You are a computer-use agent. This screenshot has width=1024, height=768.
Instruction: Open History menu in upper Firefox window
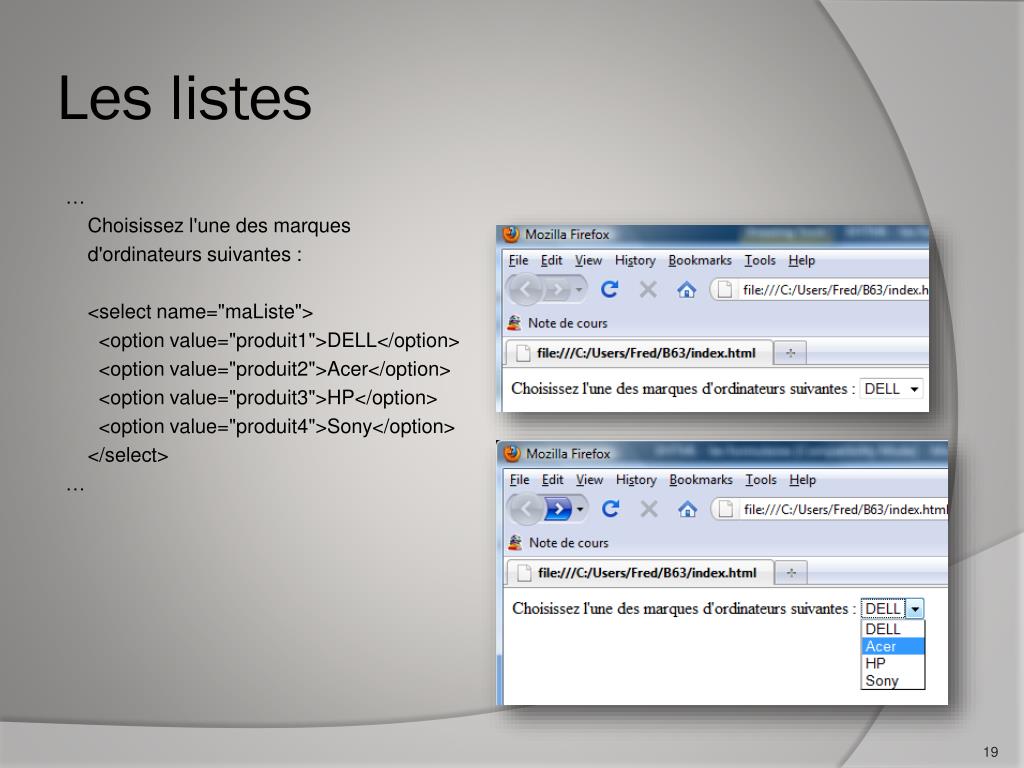tap(635, 261)
